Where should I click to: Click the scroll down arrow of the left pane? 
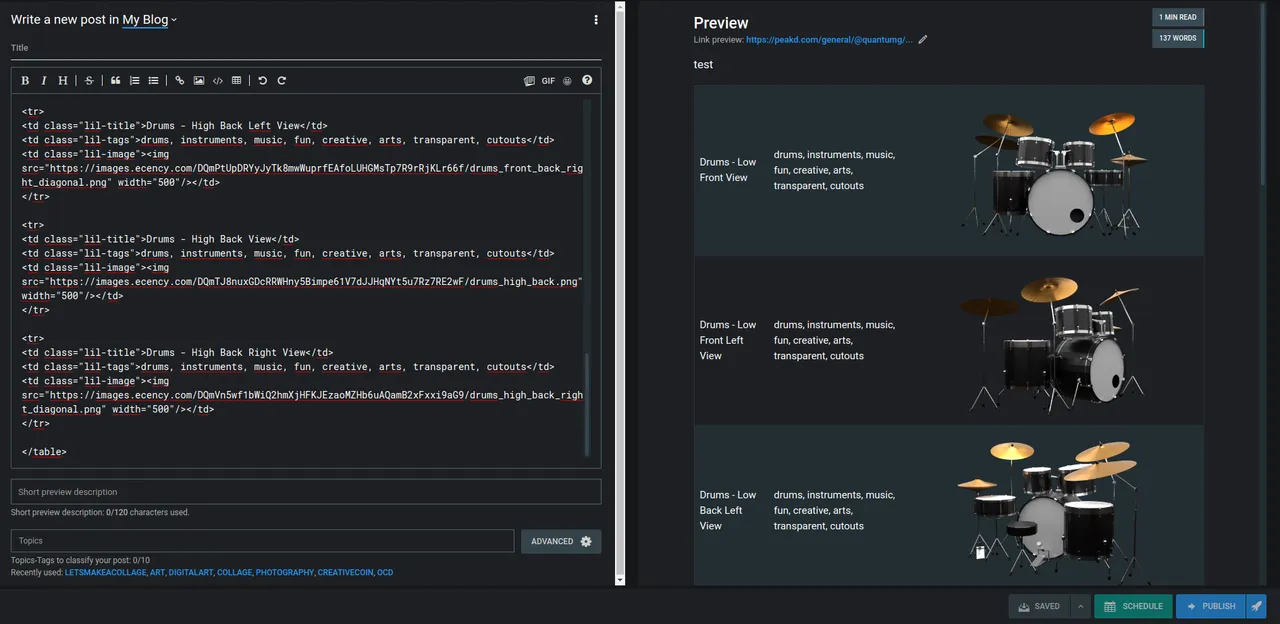[x=620, y=579]
